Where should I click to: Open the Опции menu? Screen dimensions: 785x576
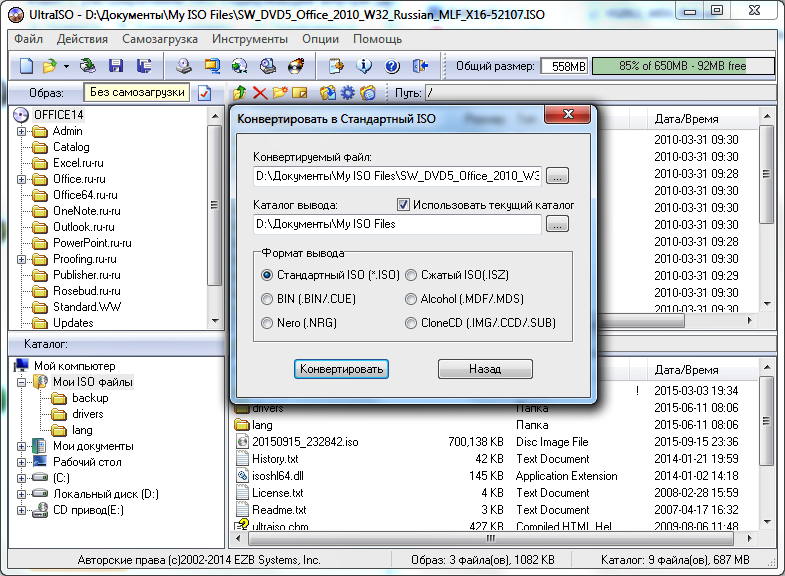(320, 39)
